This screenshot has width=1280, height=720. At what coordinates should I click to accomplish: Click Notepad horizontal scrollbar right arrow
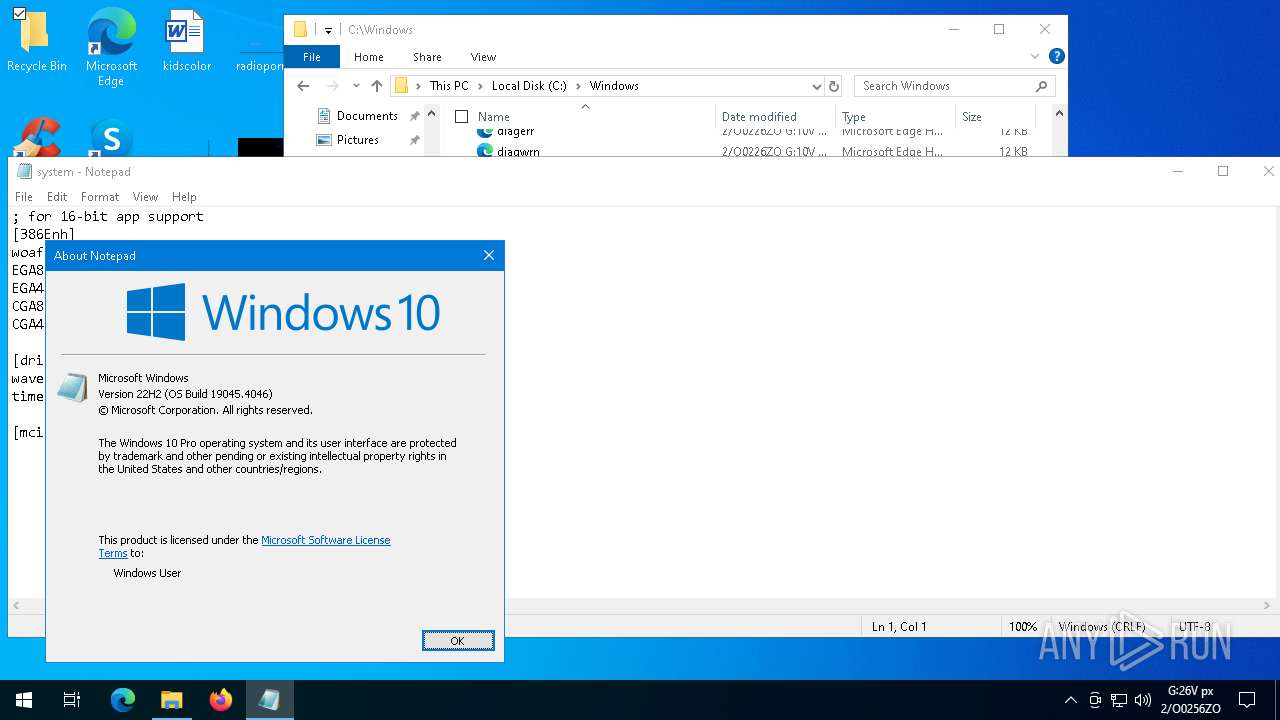pos(1268,606)
